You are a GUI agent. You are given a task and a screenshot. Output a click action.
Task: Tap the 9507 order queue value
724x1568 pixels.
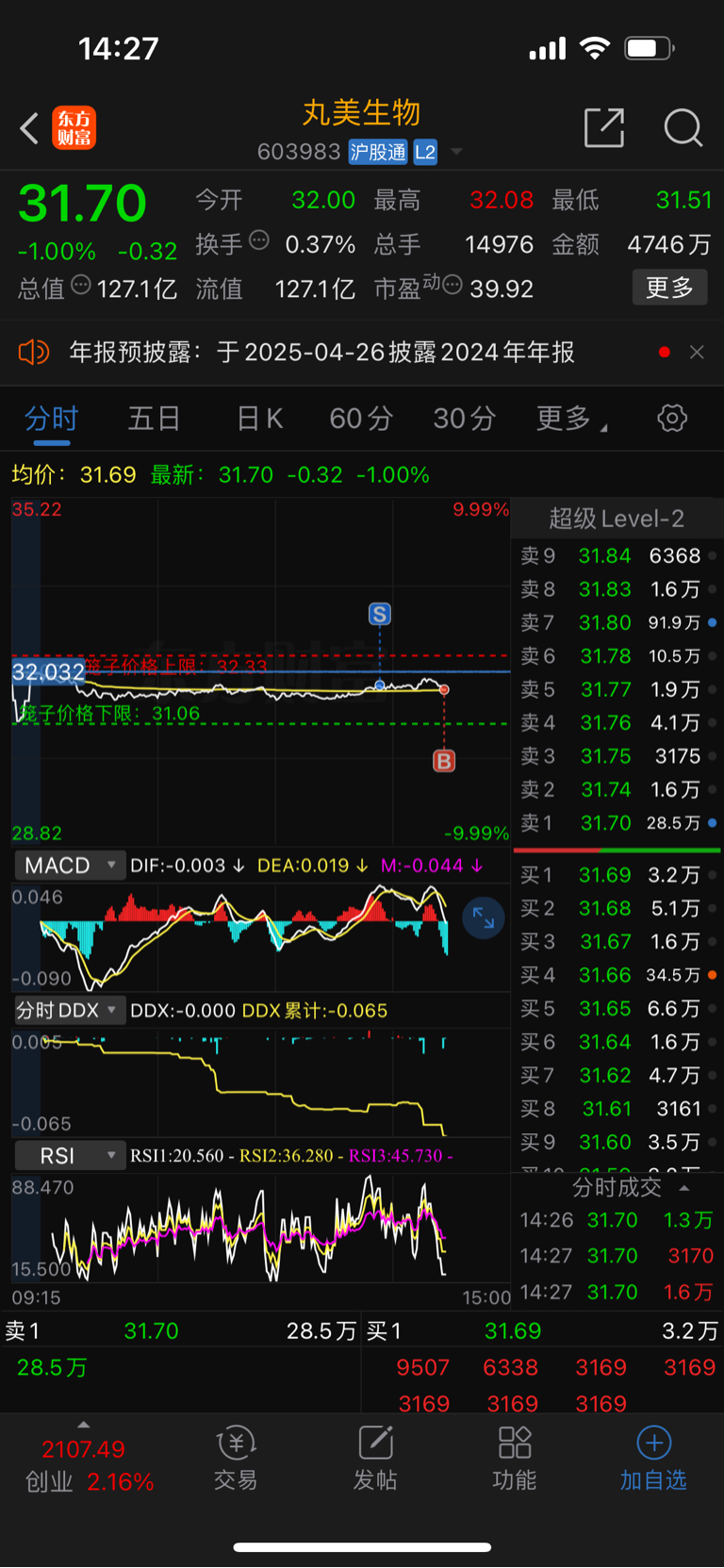[x=423, y=1368]
